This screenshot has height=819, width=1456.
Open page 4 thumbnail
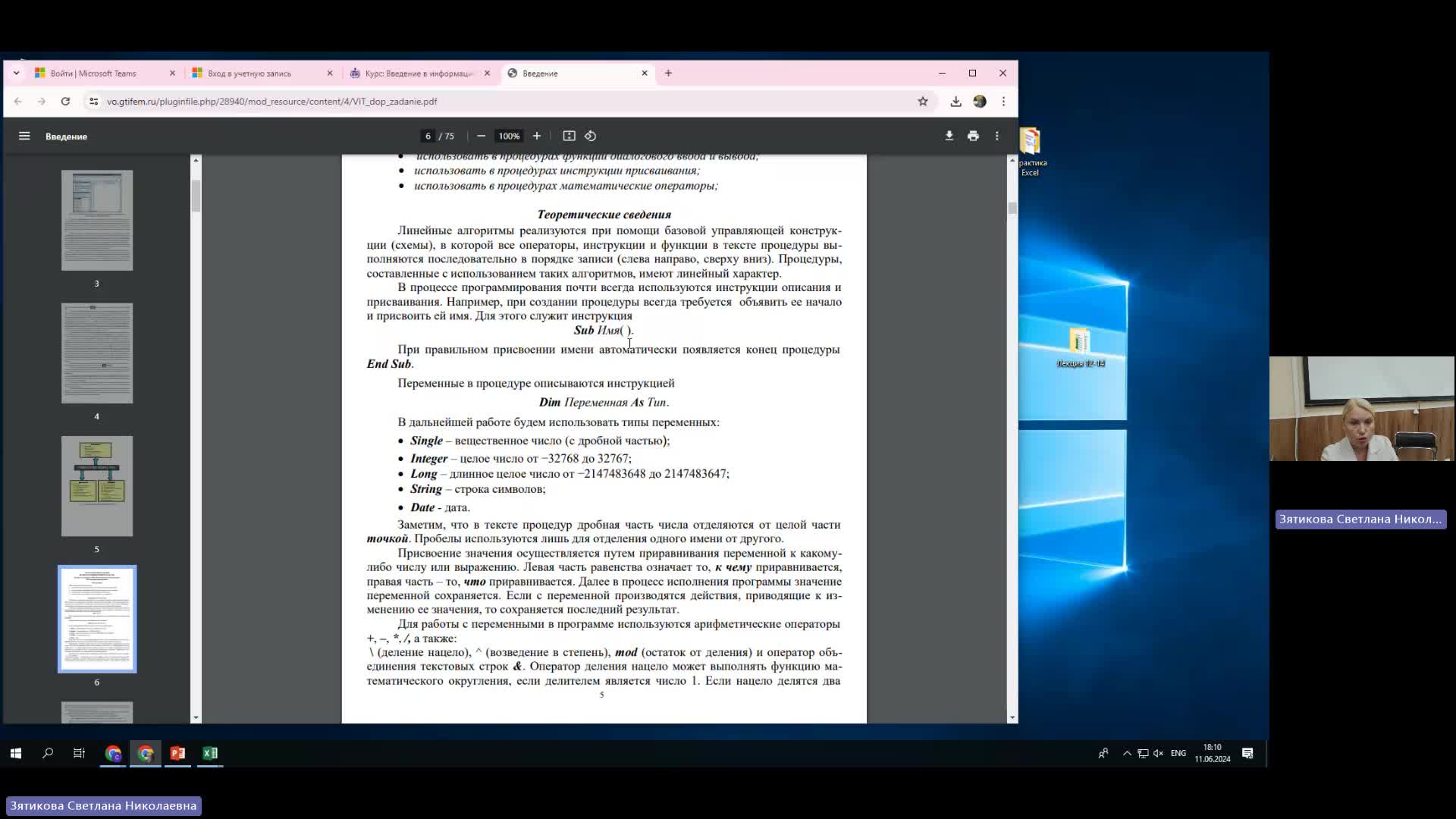[97, 353]
